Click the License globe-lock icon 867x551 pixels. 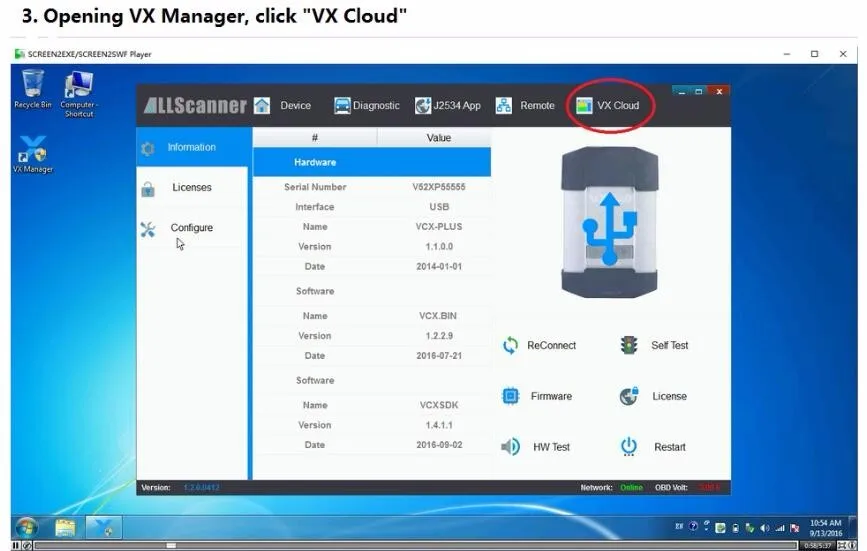(x=629, y=396)
